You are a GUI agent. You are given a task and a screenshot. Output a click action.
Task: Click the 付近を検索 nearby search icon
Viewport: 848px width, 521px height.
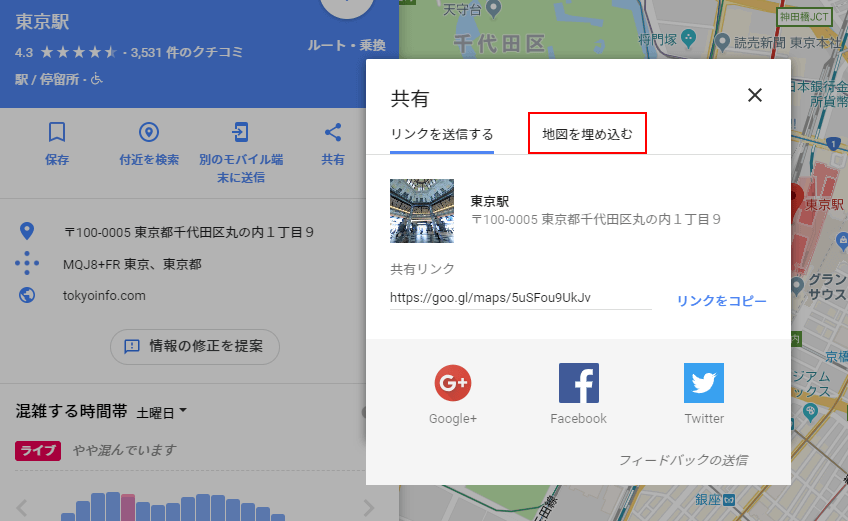pyautogui.click(x=149, y=132)
